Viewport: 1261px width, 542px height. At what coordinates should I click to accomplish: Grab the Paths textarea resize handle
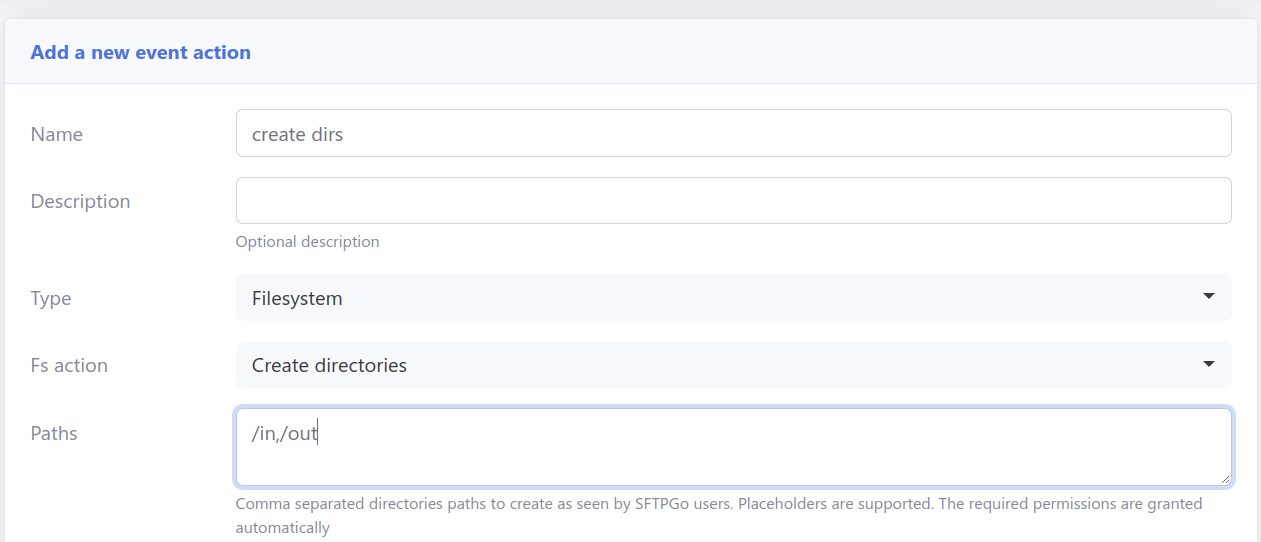[1224, 479]
